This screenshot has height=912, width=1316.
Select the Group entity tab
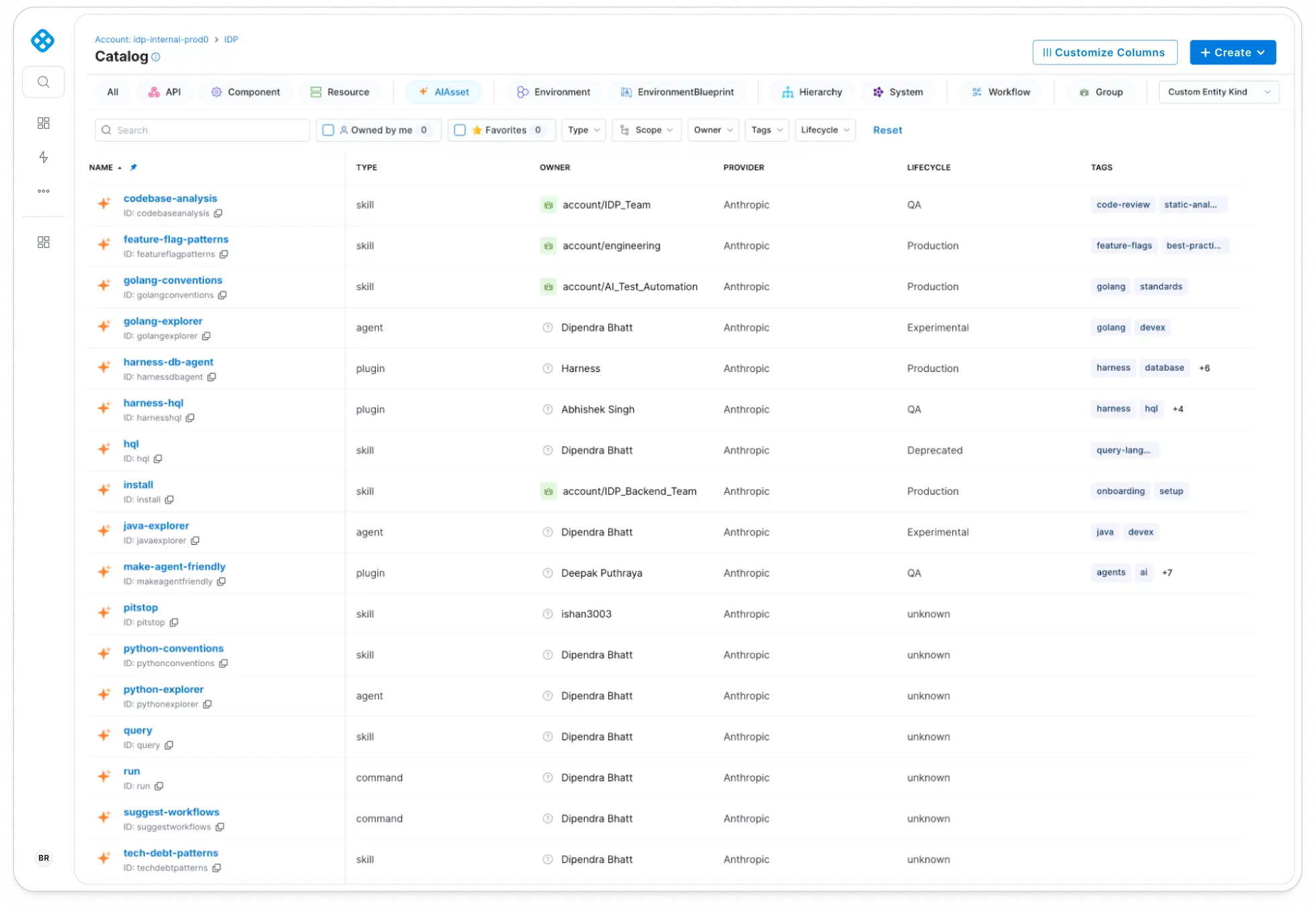point(1101,92)
